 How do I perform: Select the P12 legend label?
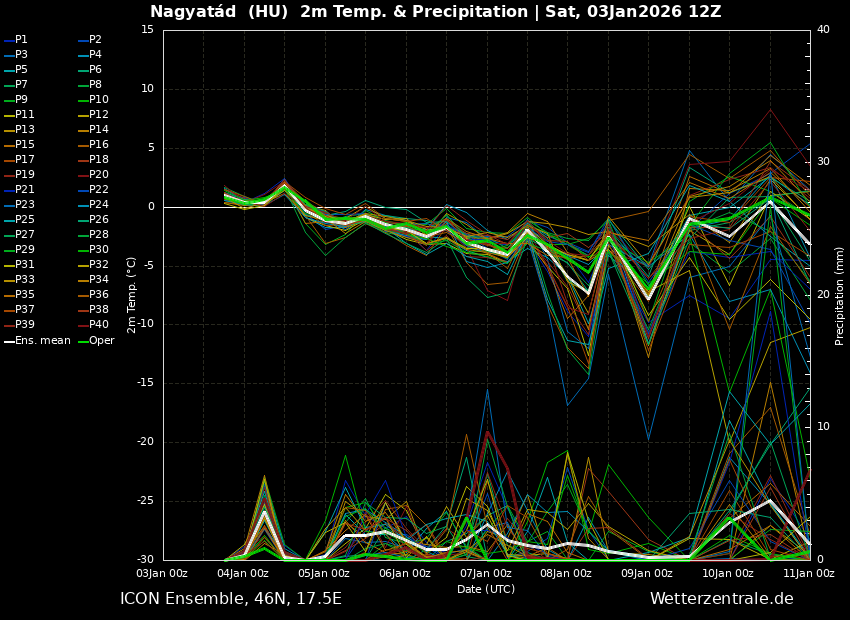(98, 115)
